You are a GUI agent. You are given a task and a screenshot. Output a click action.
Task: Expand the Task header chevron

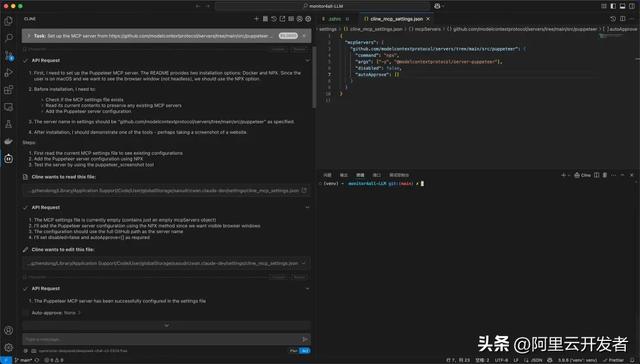[28, 36]
